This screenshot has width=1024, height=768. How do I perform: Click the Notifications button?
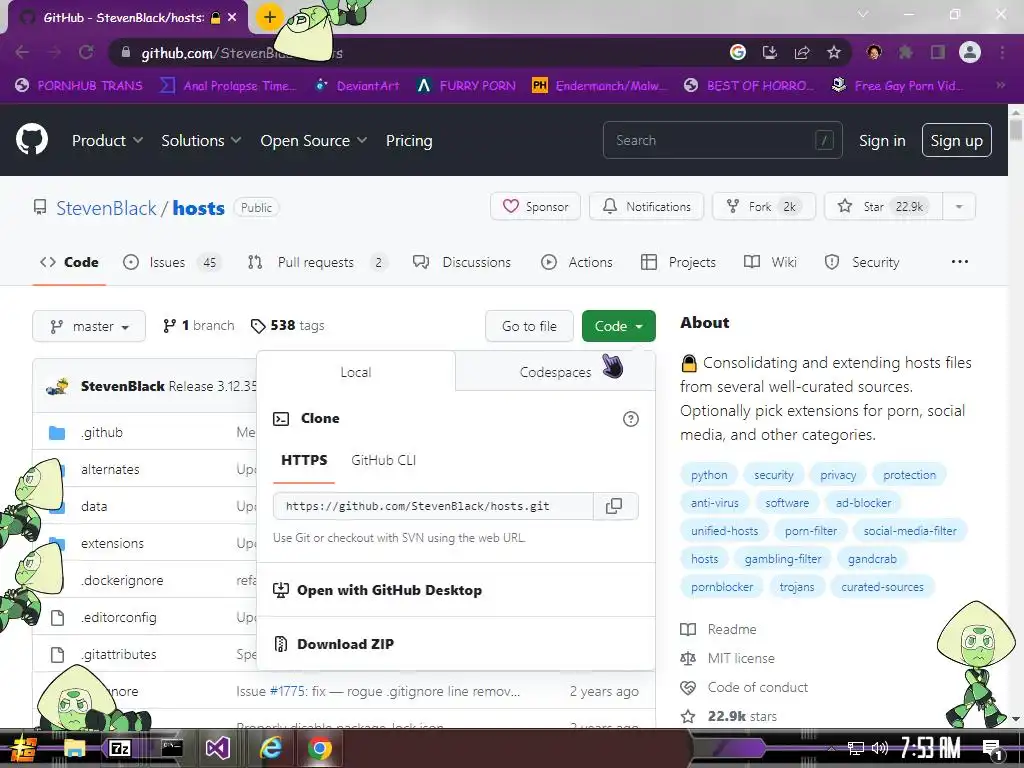[647, 206]
